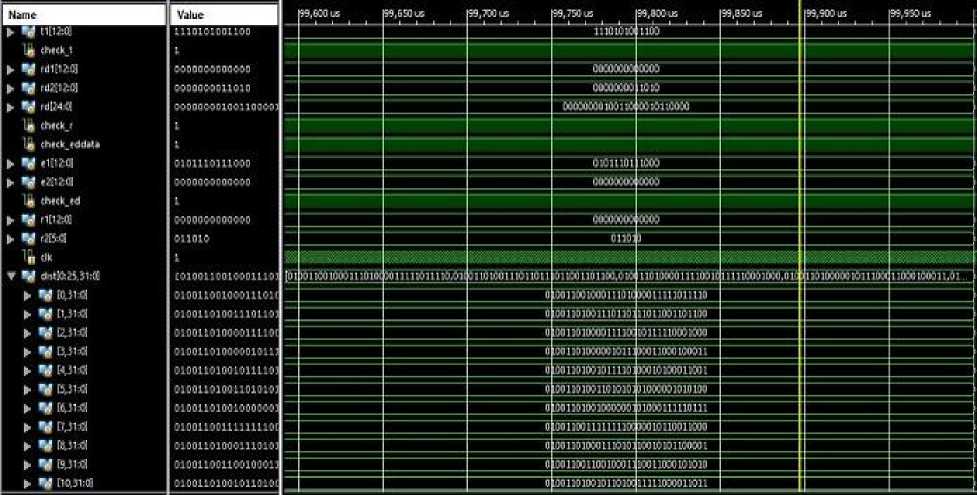Expand the rd2[12:0] bus
Screen dimensions: 977x495
click(11, 88)
